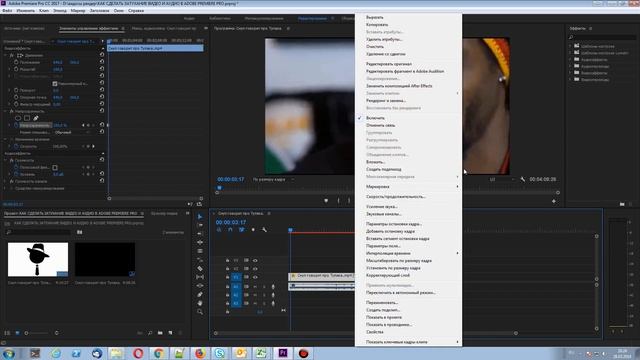Add a marker in the timeline header
The image size is (640, 360).
coord(253,230)
